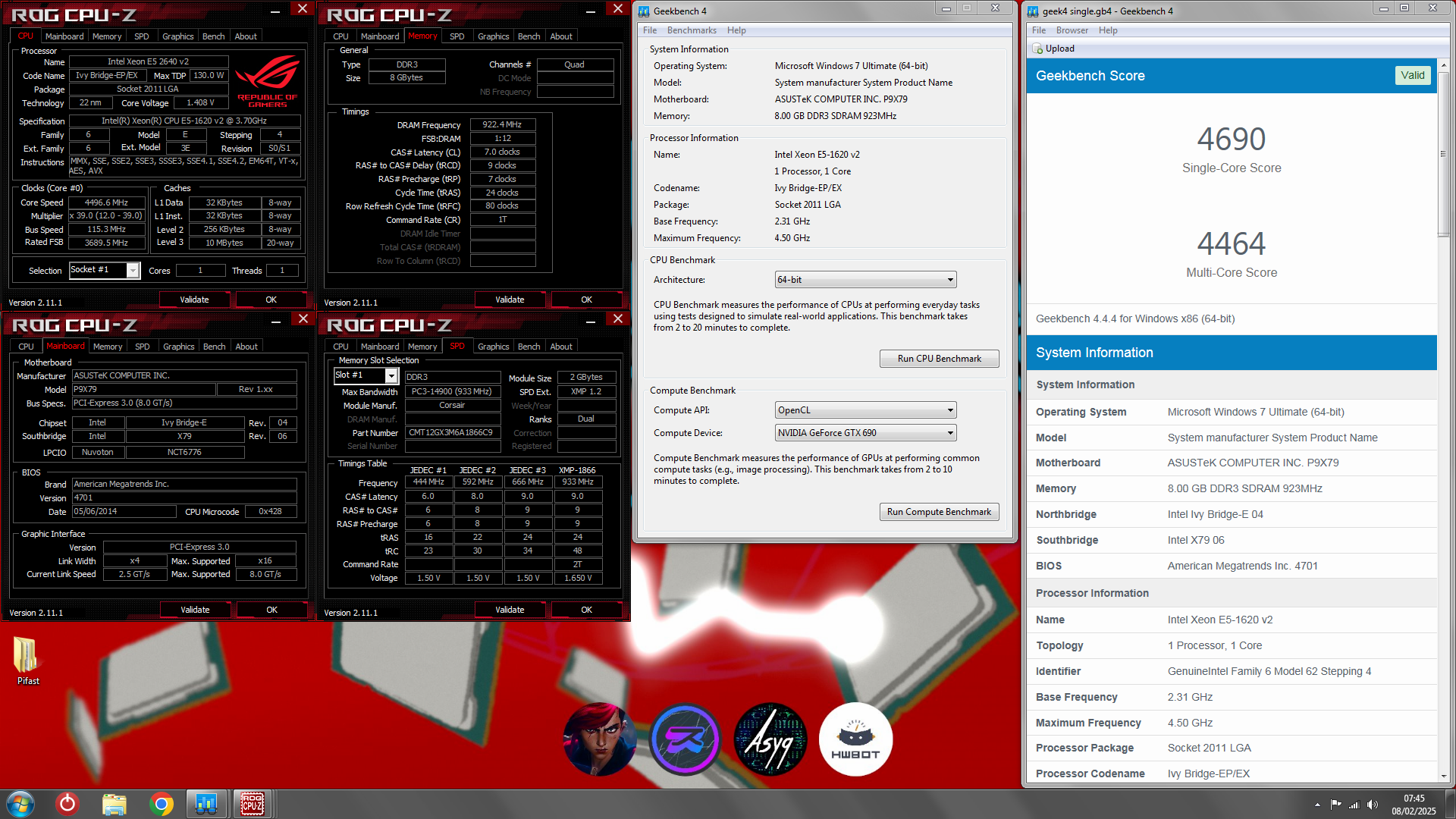The height and width of the screenshot is (819, 1456).
Task: Click the Upload icon in Geekbench results window
Action: tap(1037, 49)
